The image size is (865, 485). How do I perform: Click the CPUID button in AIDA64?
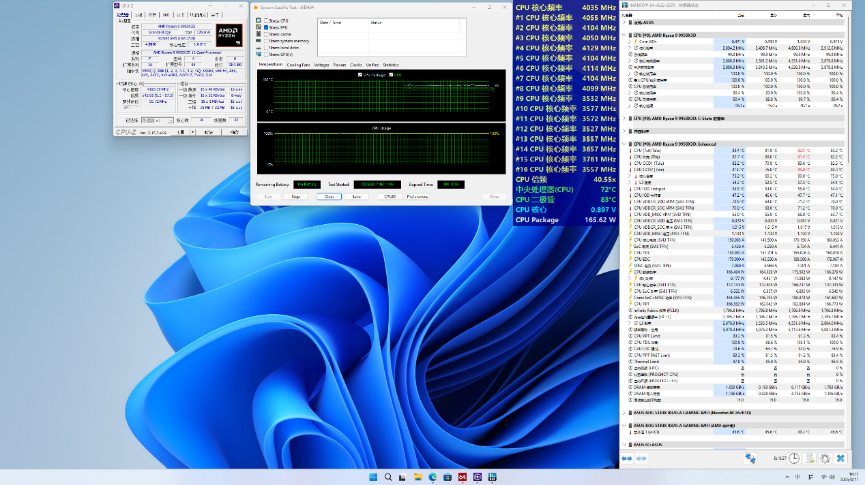point(388,197)
